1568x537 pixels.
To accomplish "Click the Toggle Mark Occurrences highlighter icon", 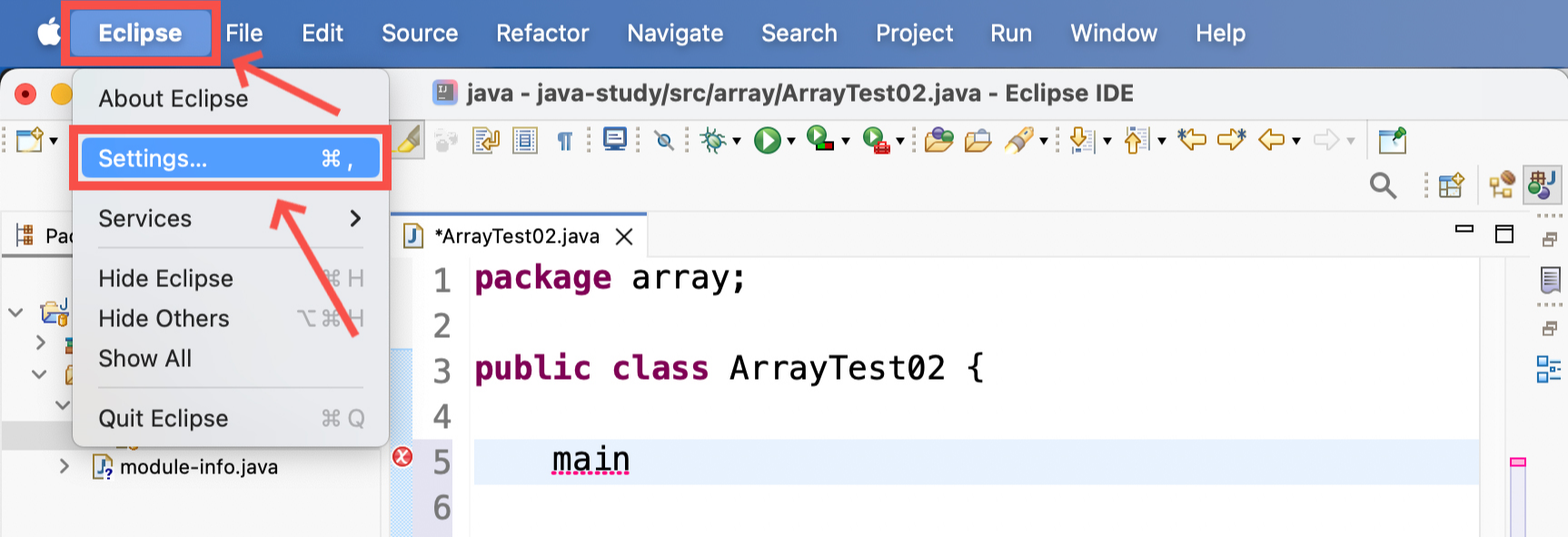I will pos(409,140).
